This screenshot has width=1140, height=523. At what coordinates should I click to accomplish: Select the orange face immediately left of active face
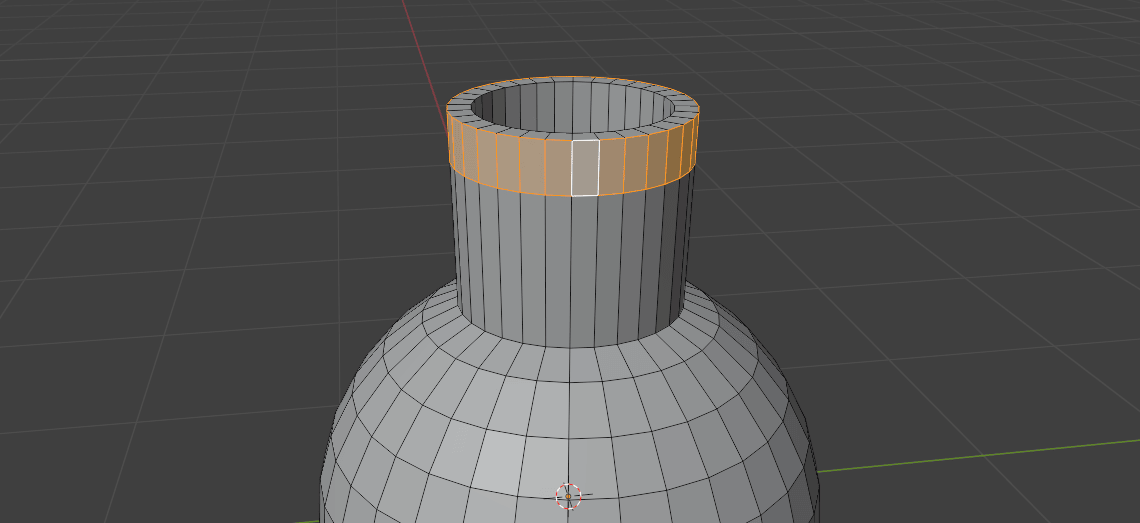coord(558,167)
